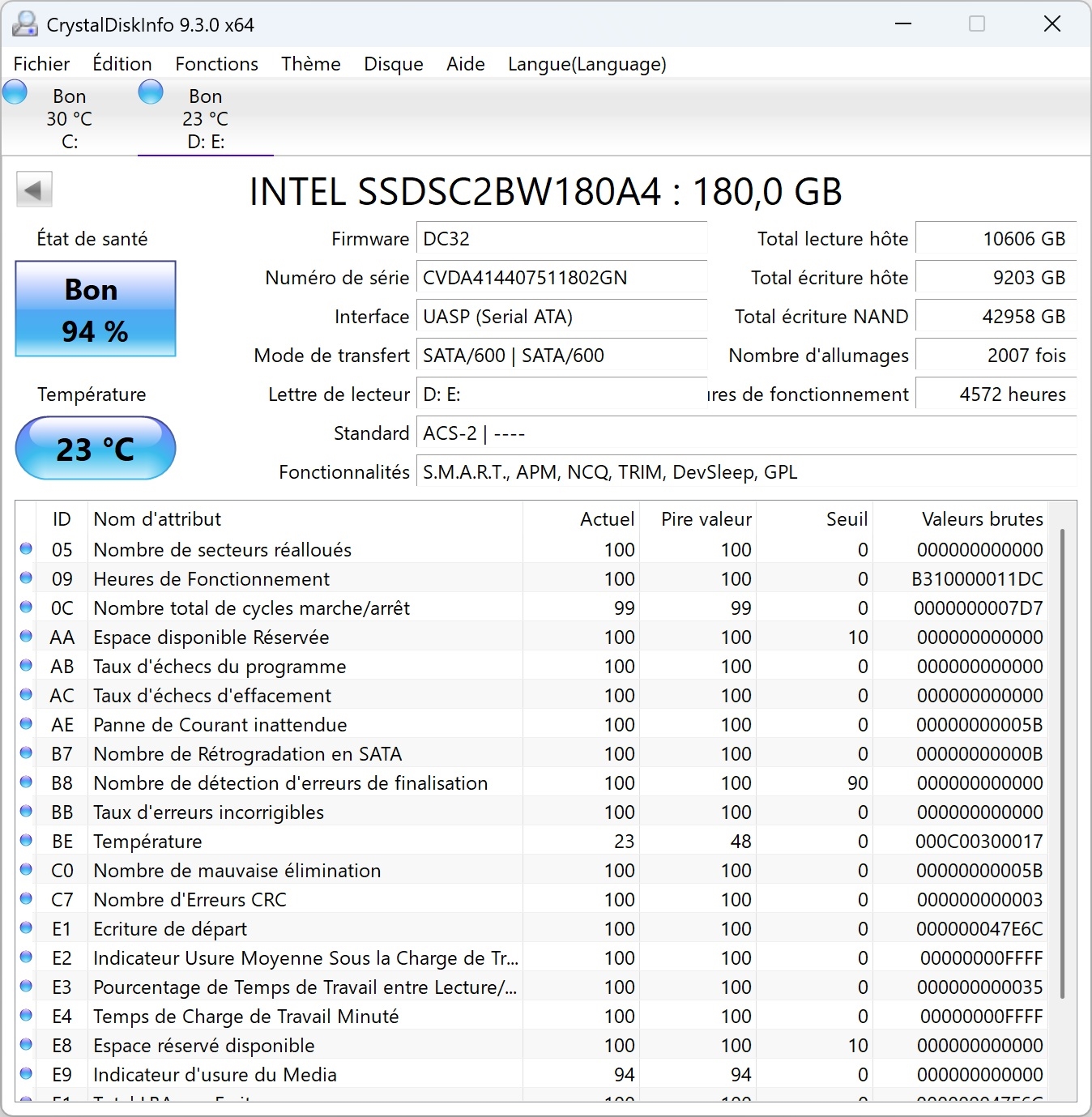Click status dot for attribute AA row
1092x1117 pixels.
26,637
